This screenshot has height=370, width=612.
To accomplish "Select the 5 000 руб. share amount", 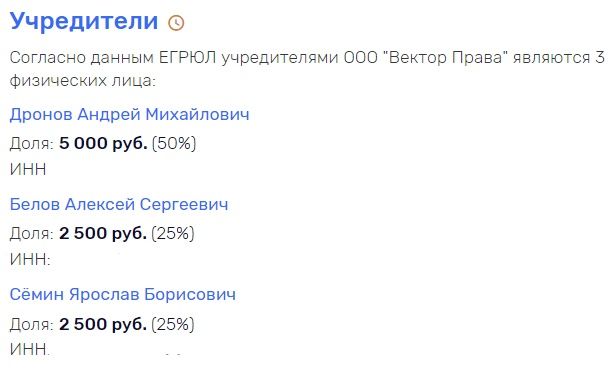I will (103, 143).
